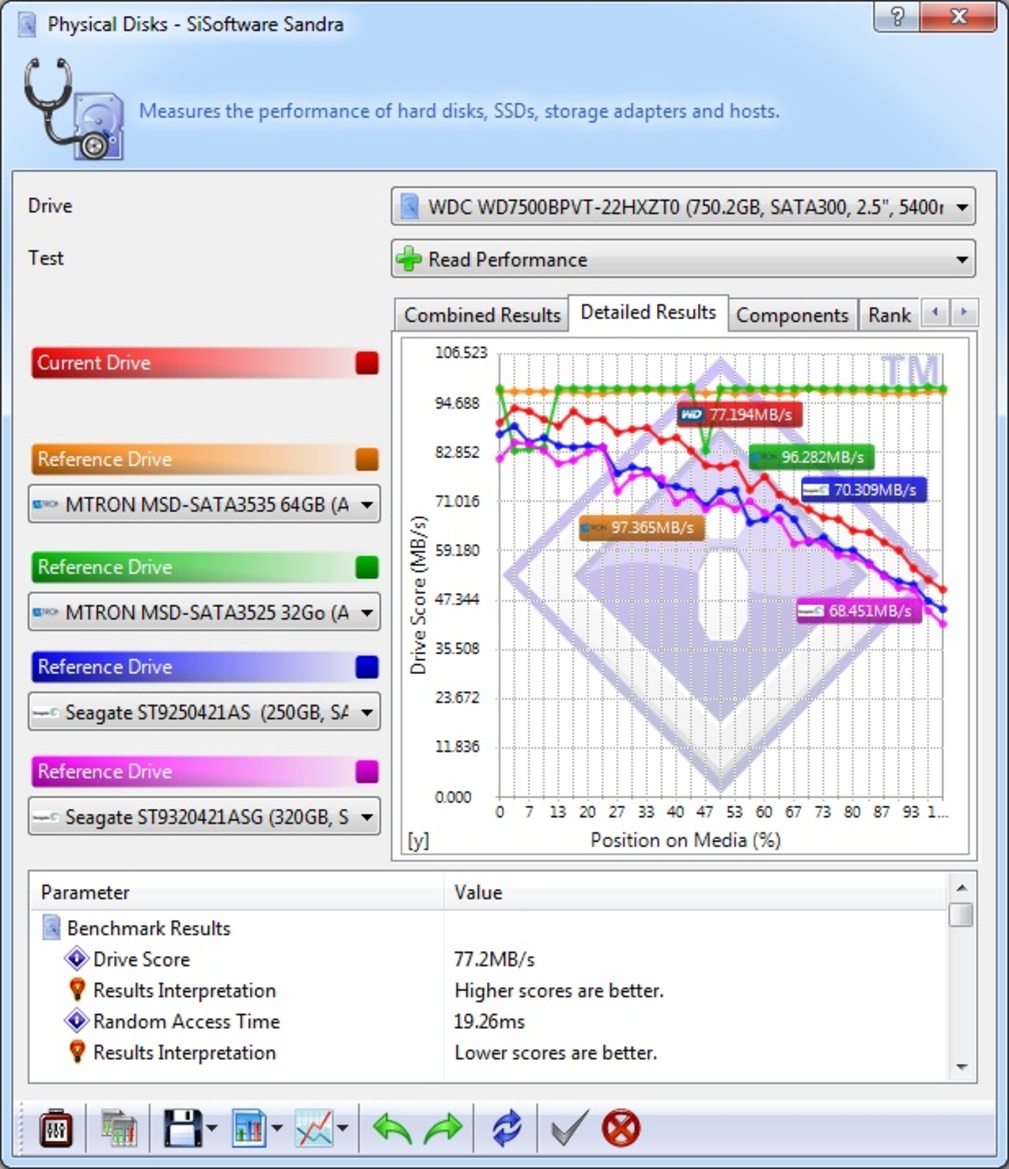Image resolution: width=1009 pixels, height=1169 pixels.
Task: Click the green forward arrow icon
Action: pos(443,1128)
